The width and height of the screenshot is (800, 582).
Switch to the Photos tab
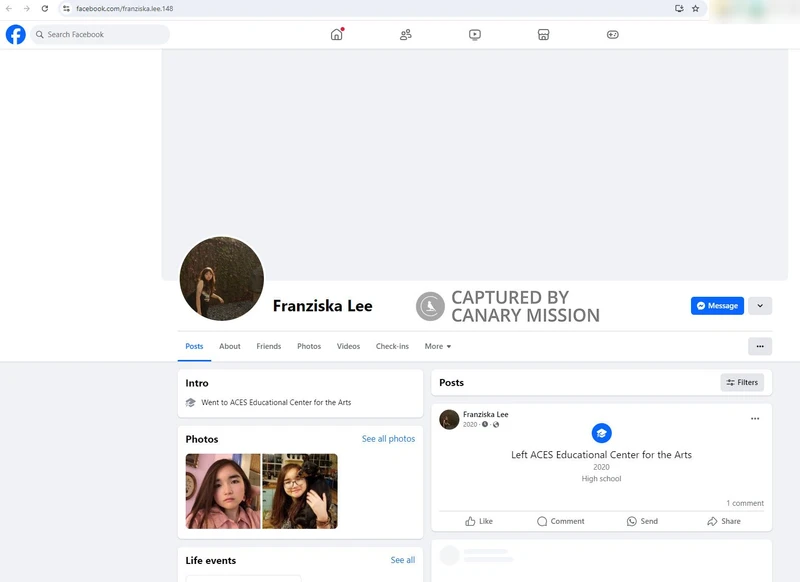(x=309, y=346)
